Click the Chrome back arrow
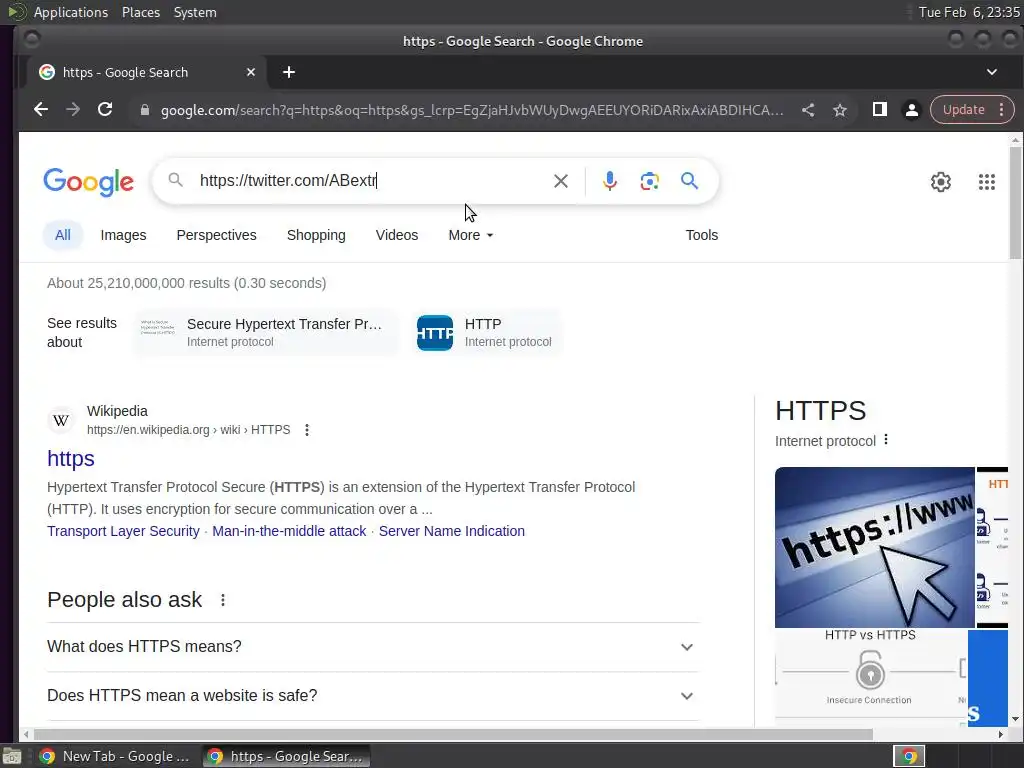This screenshot has width=1024, height=768. pos(40,110)
